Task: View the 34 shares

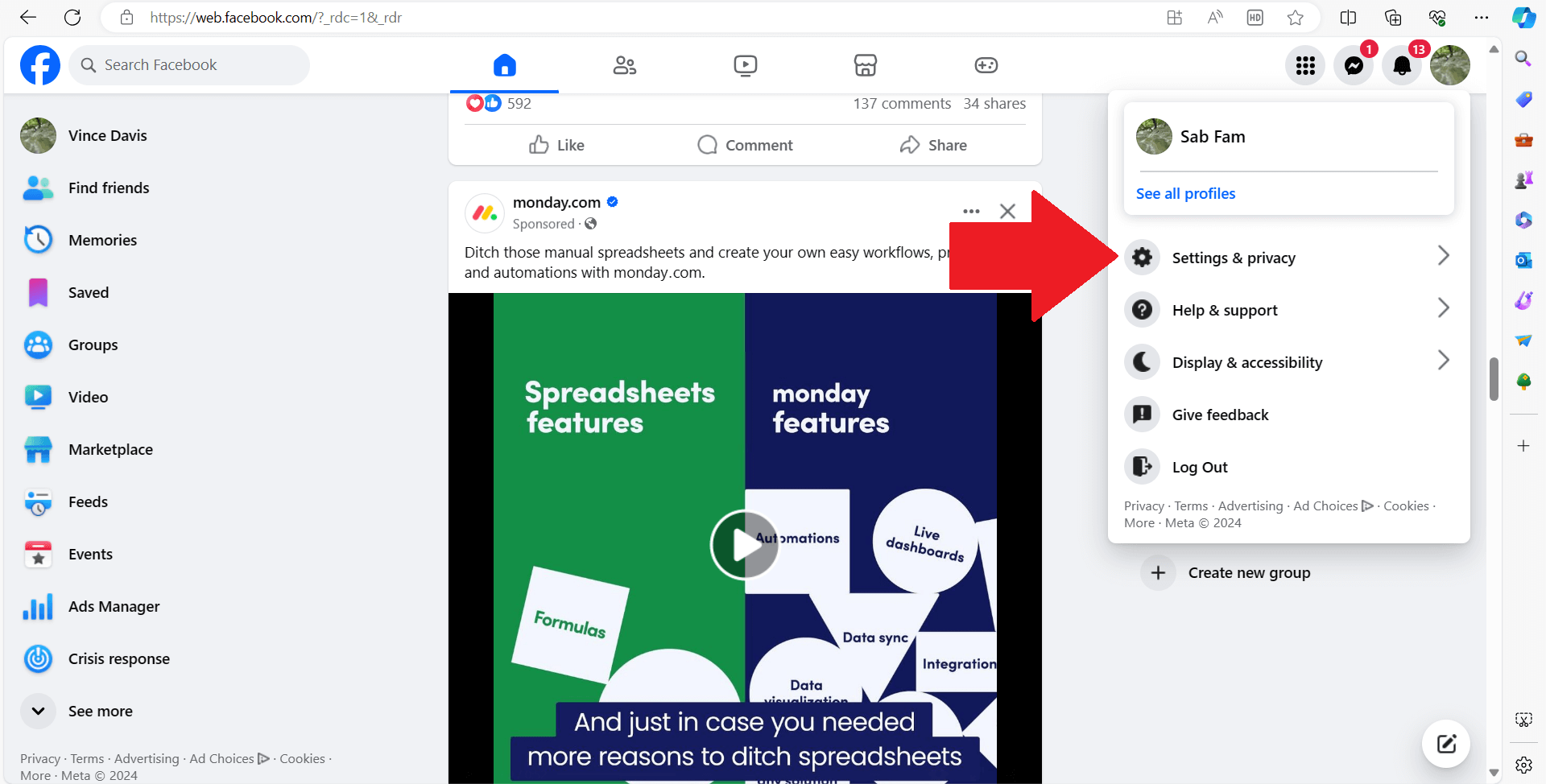Action: click(x=994, y=104)
